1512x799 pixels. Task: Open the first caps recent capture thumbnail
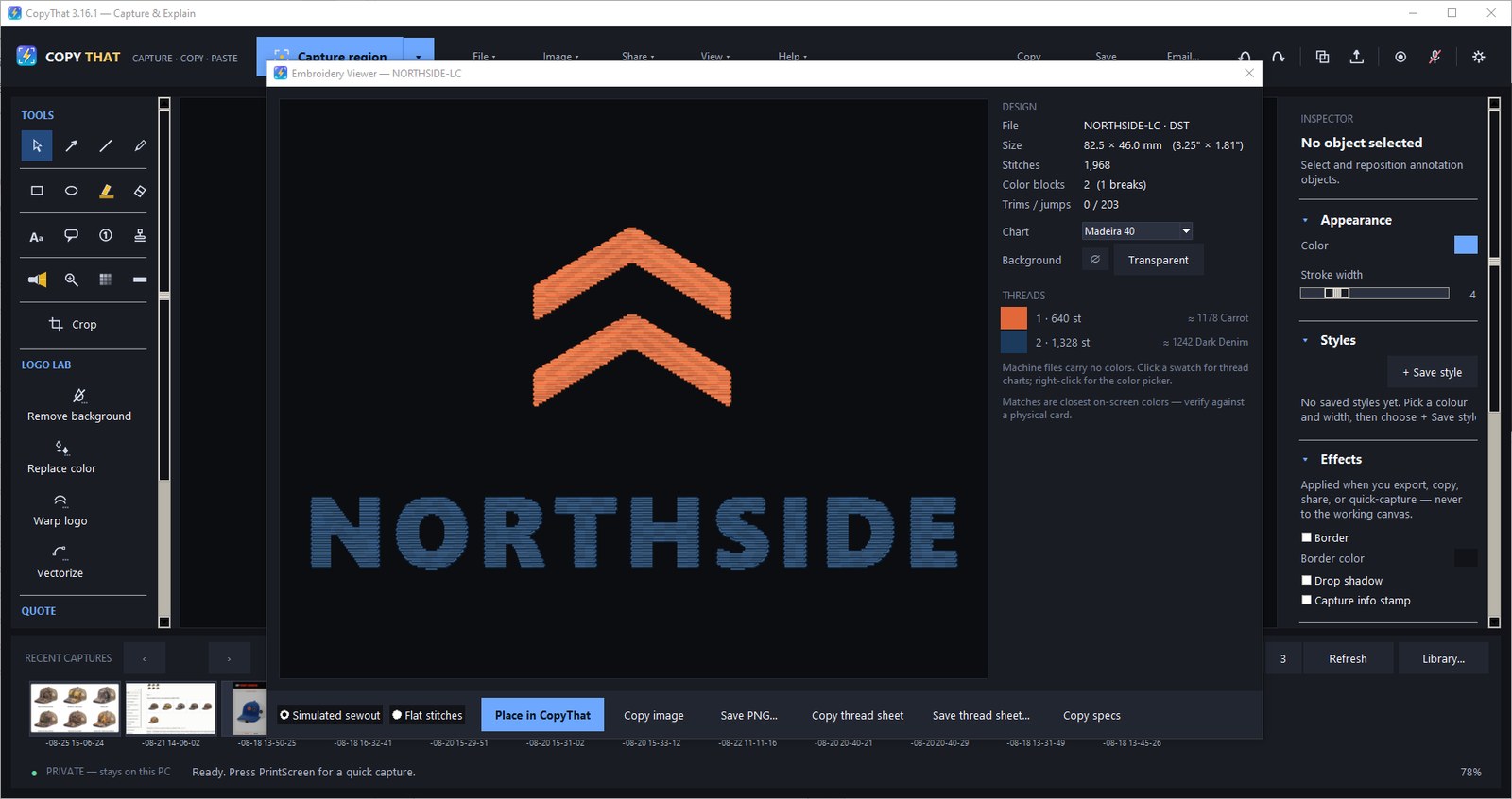[75, 708]
